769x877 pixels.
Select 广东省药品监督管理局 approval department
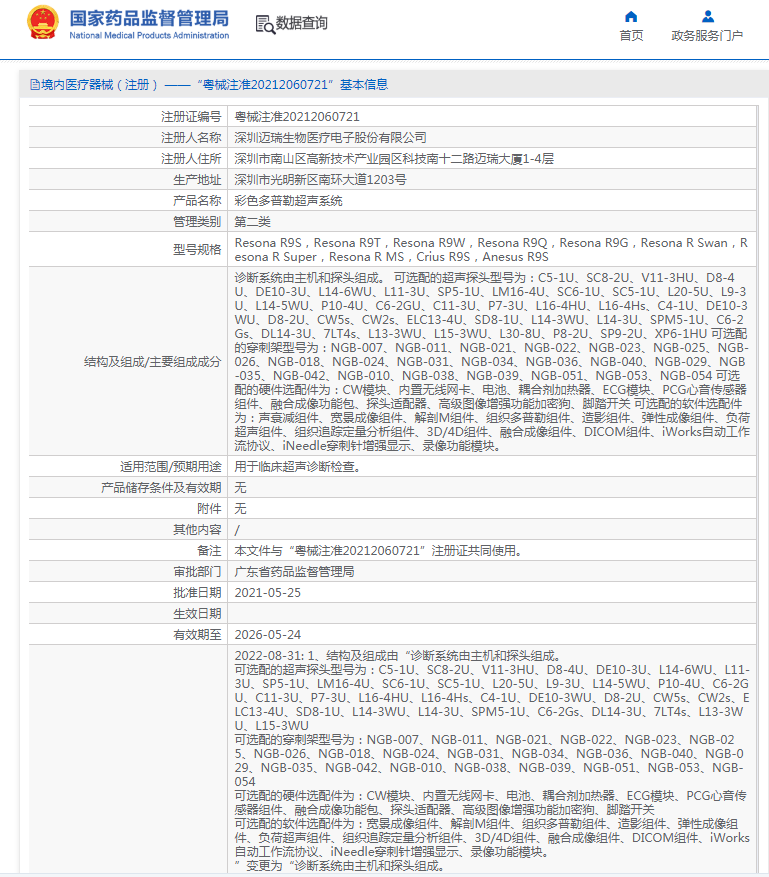[x=294, y=572]
